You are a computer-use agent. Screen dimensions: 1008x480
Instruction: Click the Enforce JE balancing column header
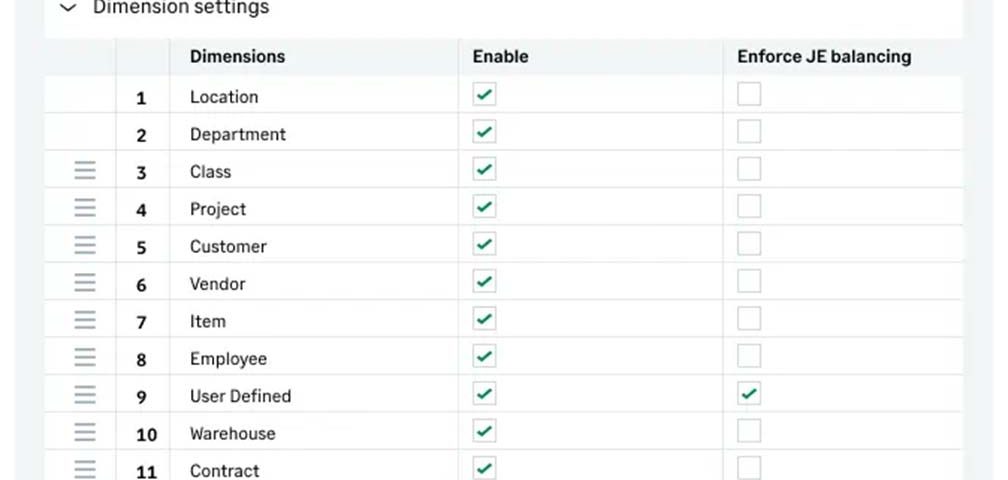point(824,57)
